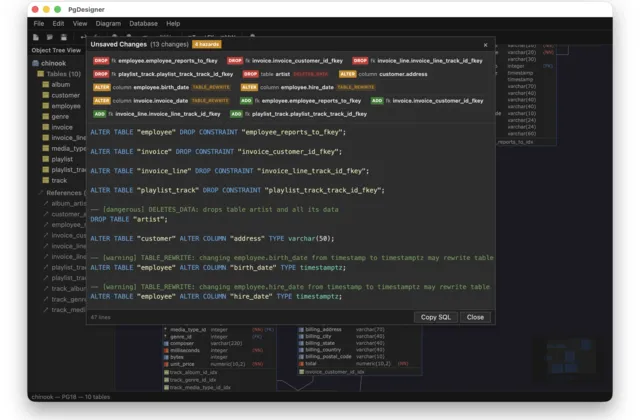The height and width of the screenshot is (420, 640).
Task: Select the album table in tree
Action: pyautogui.click(x=60, y=84)
